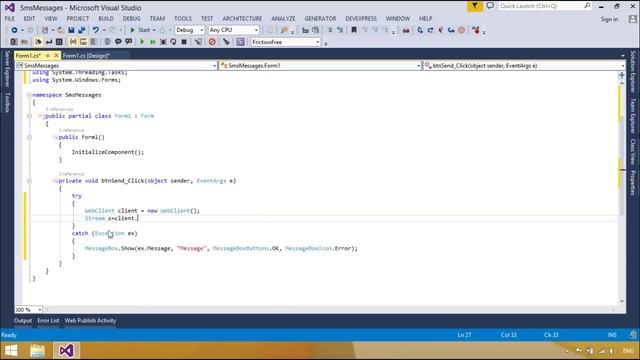Open the Toolbox side tab
Image resolution: width=640 pixels, height=360 pixels.
pos(7,102)
